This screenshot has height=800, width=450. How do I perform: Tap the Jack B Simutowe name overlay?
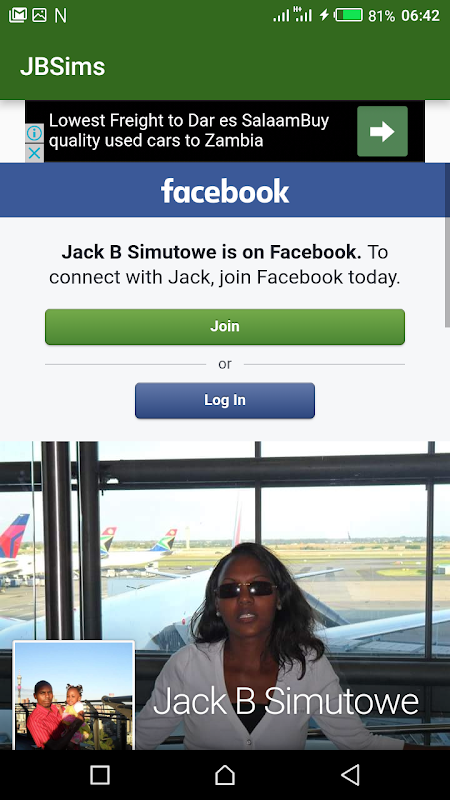pyautogui.click(x=286, y=702)
